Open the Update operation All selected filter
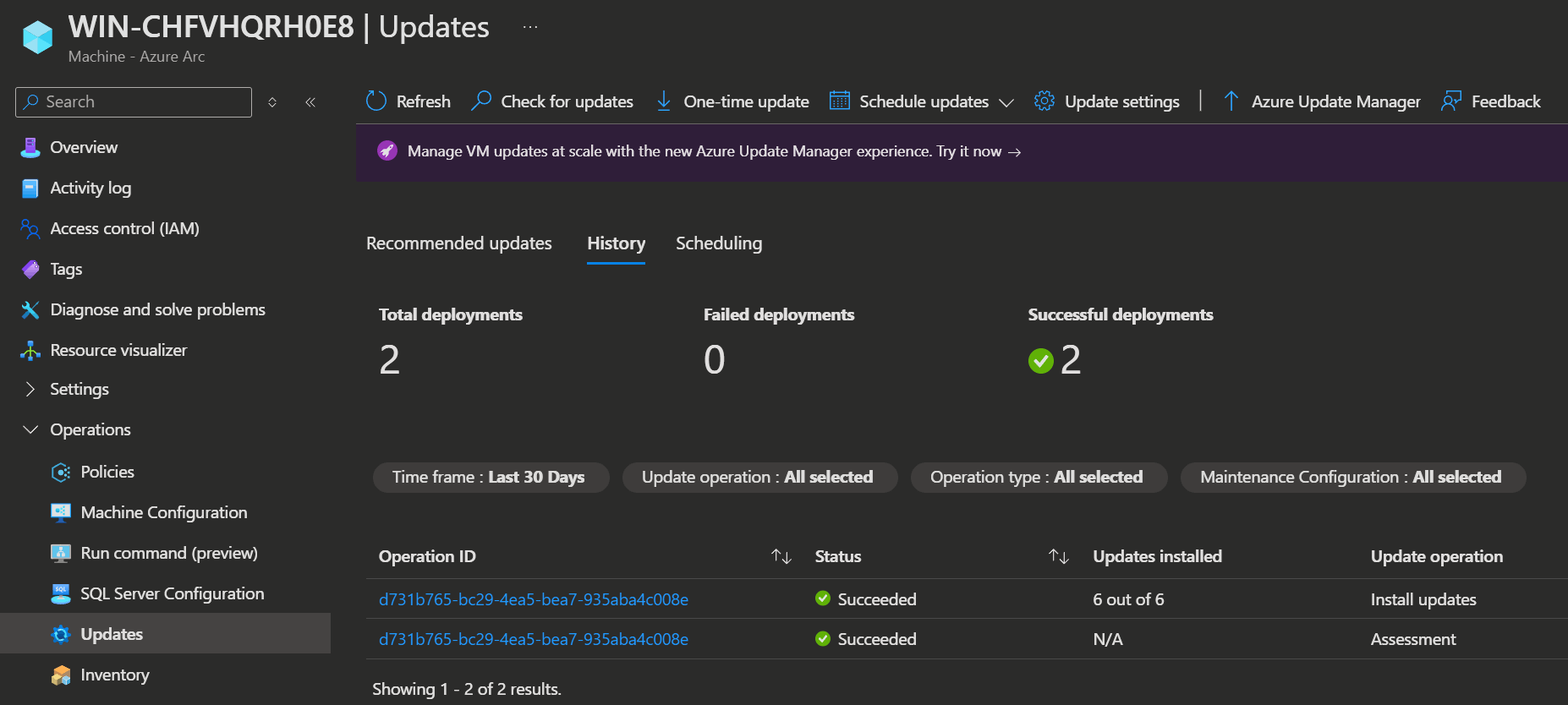The width and height of the screenshot is (1568, 705). click(x=759, y=478)
